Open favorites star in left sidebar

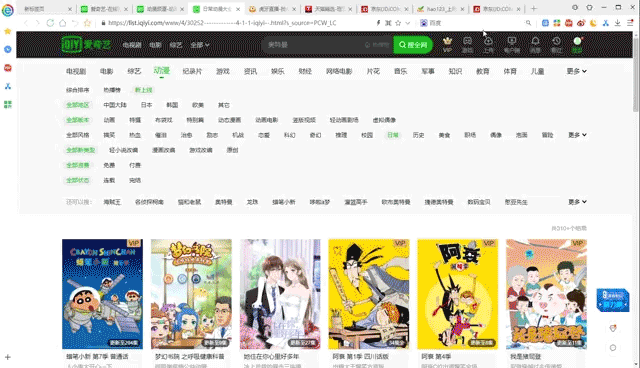pos(7,31)
